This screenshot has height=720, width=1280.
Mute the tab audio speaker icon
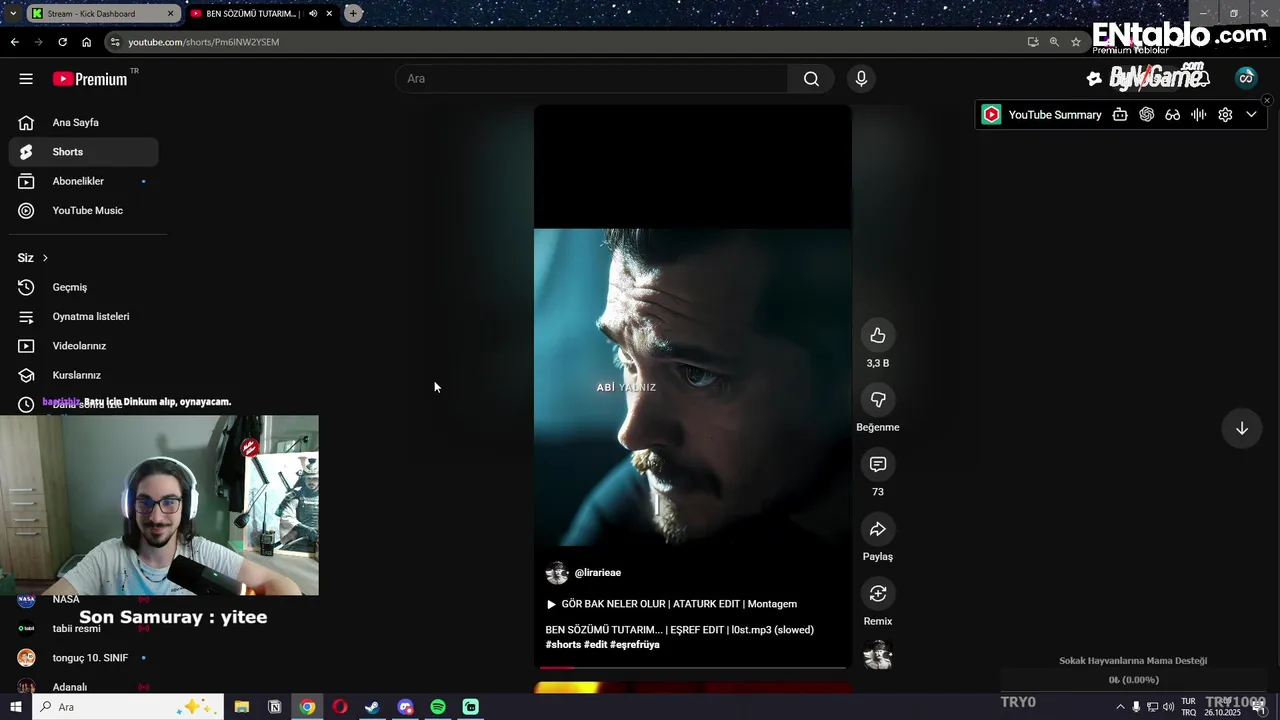(x=313, y=14)
